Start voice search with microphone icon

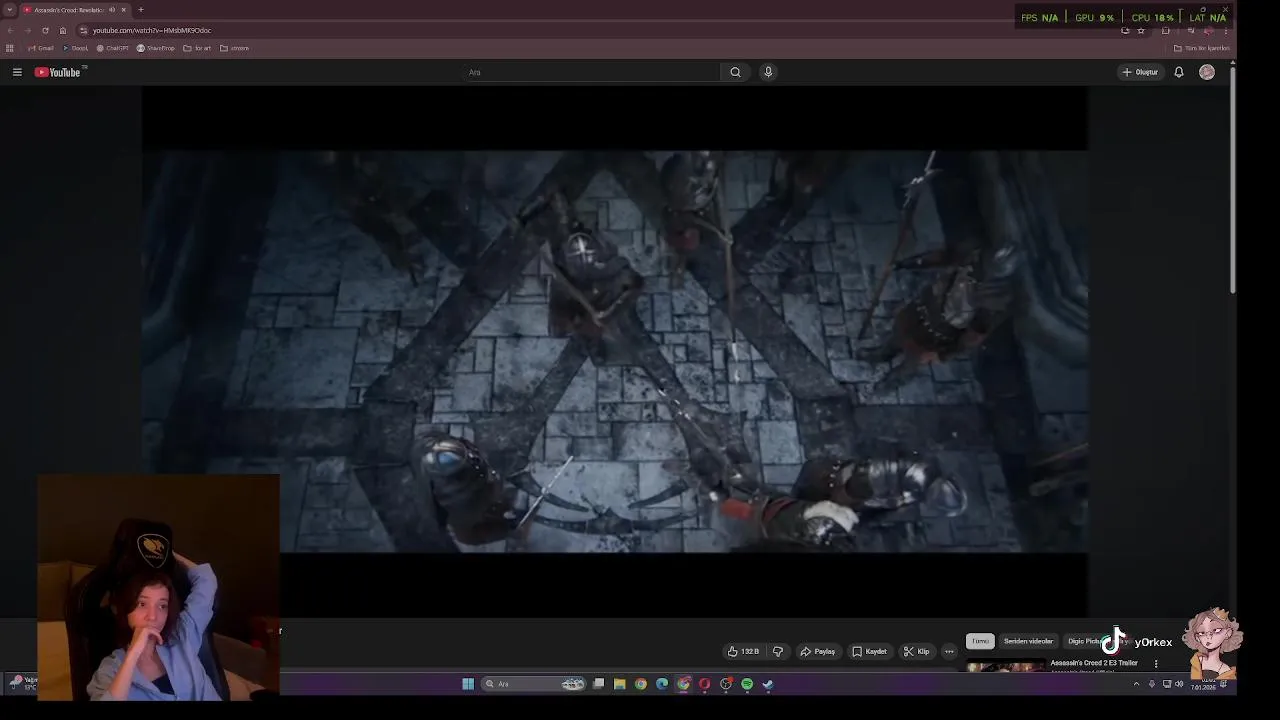(768, 72)
